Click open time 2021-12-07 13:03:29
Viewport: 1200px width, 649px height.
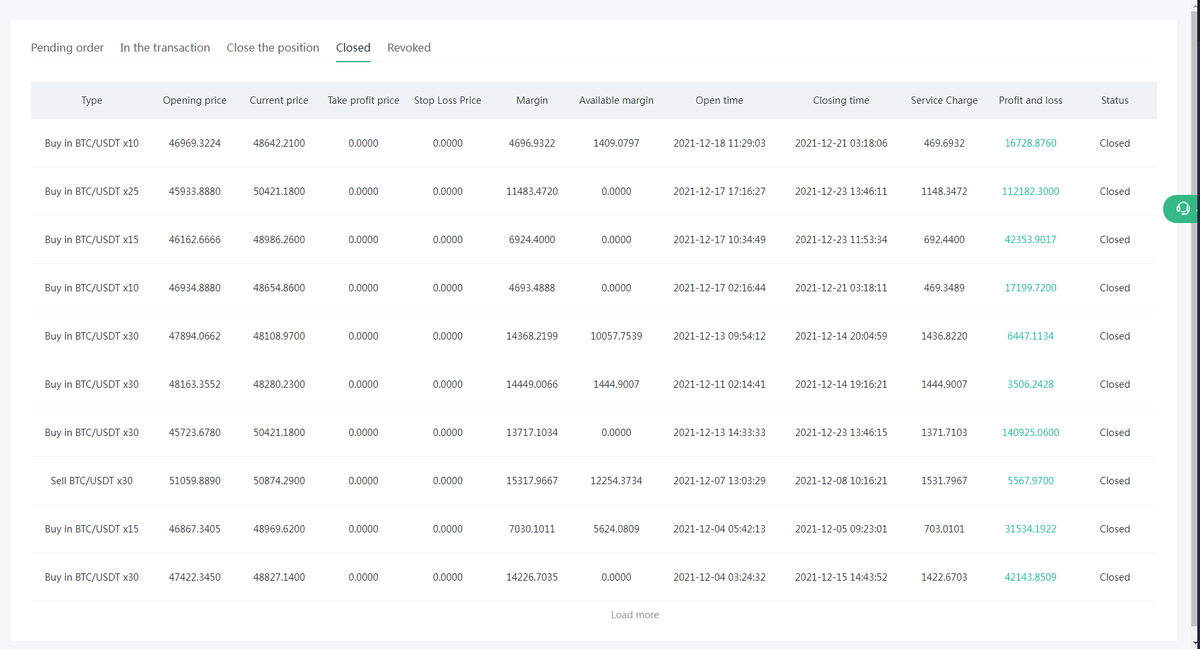pyautogui.click(x=719, y=481)
